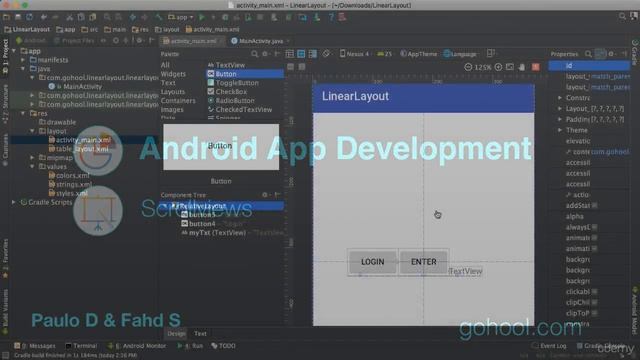Viewport: 640px width, 360px height.
Task: Search properties with magnifier icon
Action: click(588, 54)
